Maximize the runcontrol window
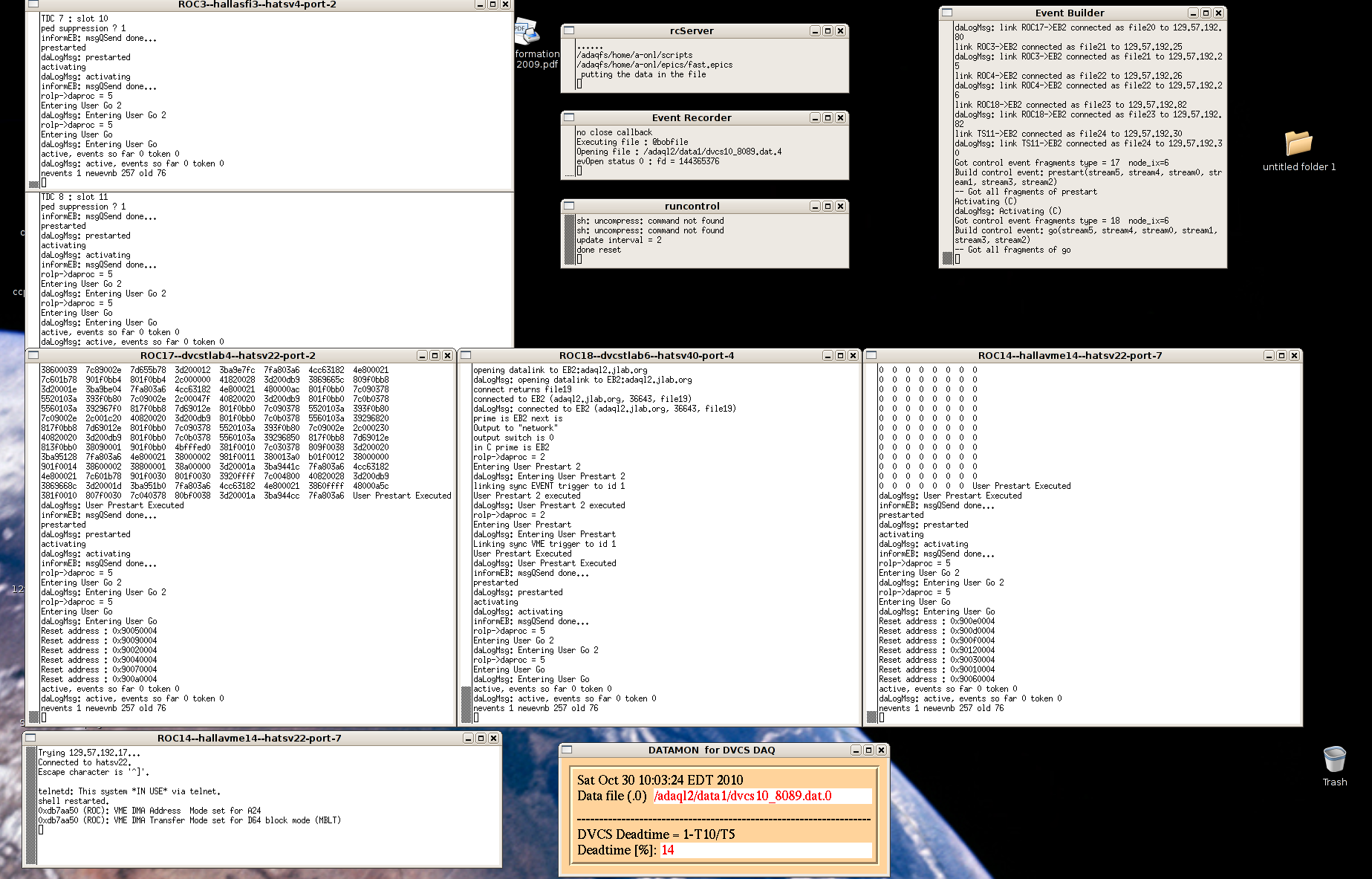 click(828, 207)
